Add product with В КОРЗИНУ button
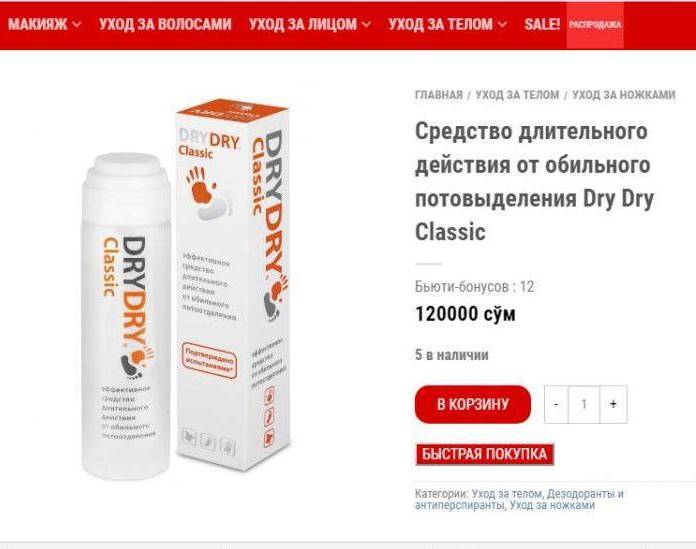Viewport: 696px width, 549px height. point(473,404)
